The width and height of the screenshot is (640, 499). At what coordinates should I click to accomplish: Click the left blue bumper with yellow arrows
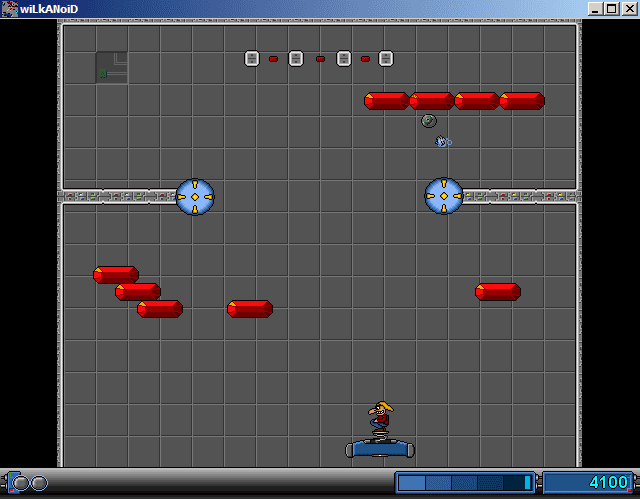pyautogui.click(x=195, y=197)
